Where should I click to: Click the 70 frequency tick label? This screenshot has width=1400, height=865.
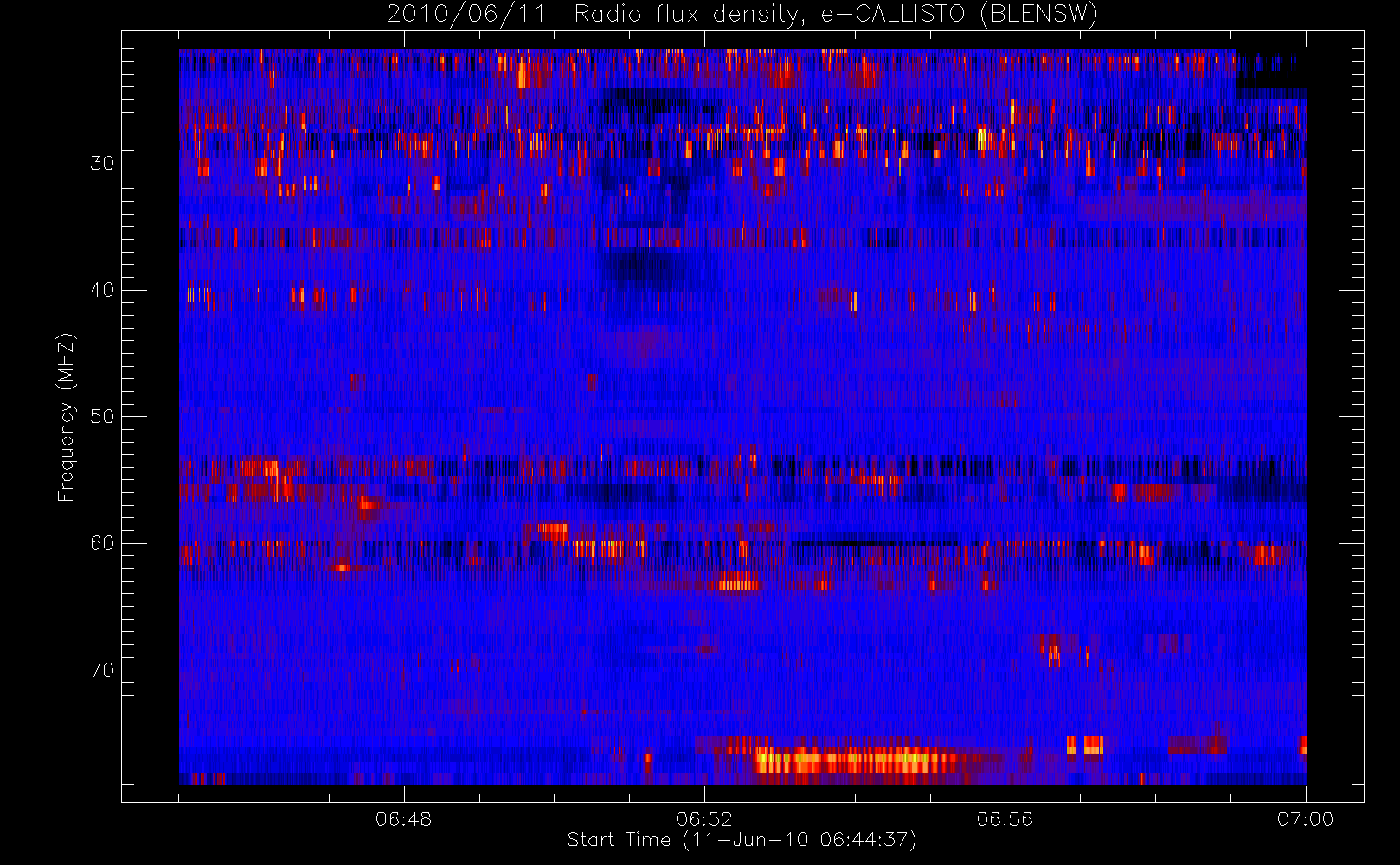tap(102, 670)
